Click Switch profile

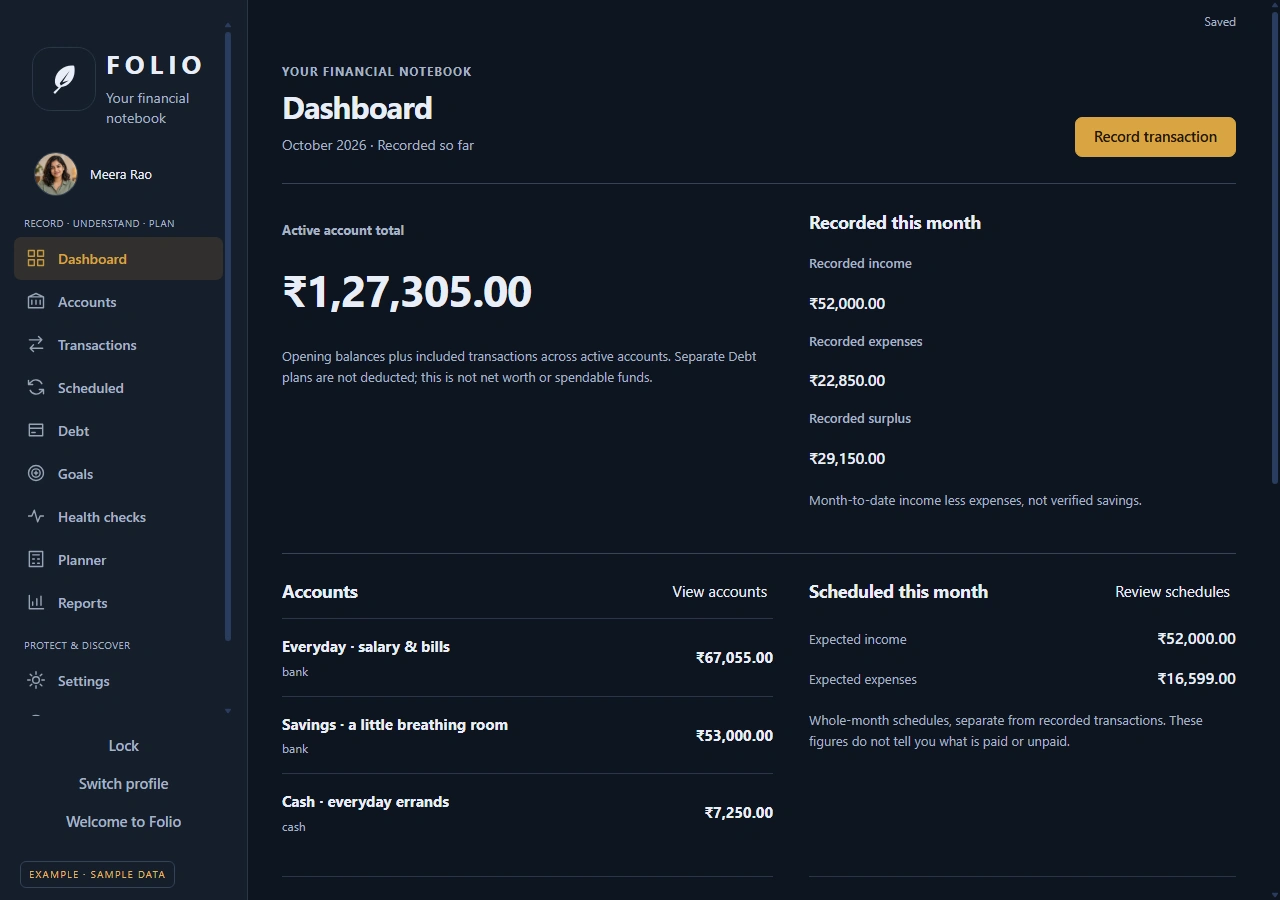click(x=124, y=784)
